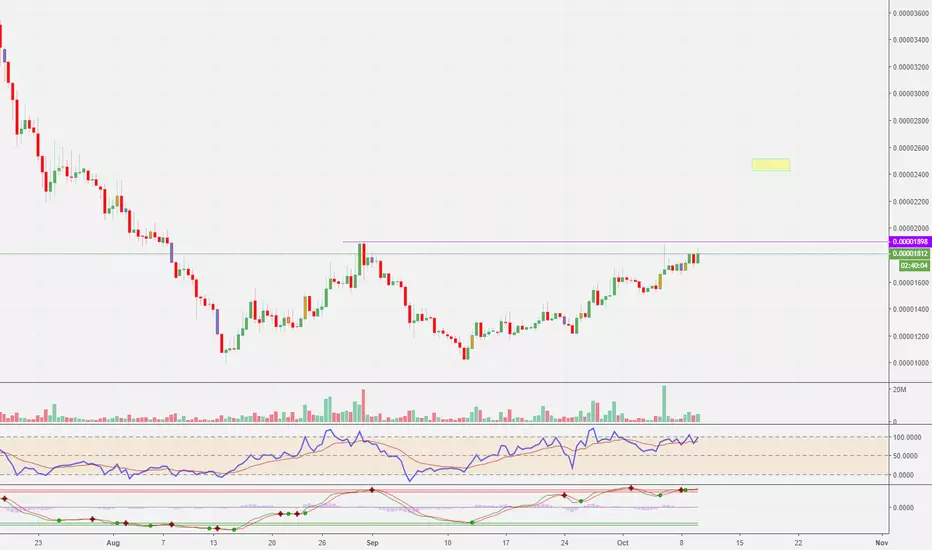Click the 22 date label on time axis
This screenshot has width=932, height=550.
(798, 543)
